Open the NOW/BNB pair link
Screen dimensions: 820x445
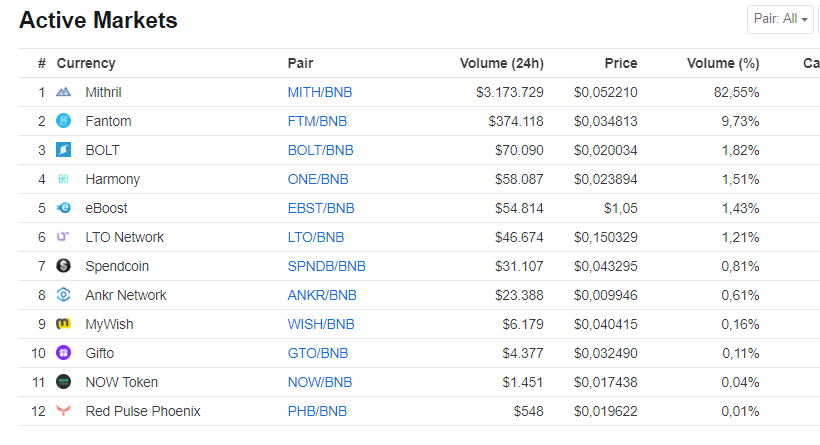point(320,382)
